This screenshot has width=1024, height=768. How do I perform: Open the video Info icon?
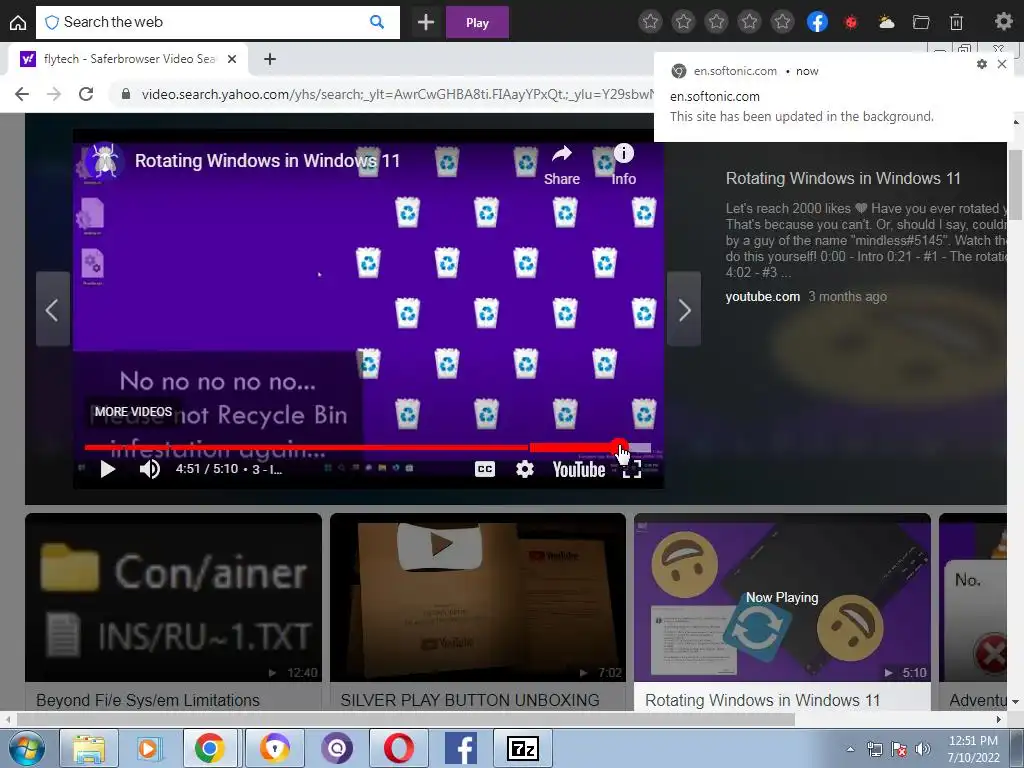point(624,165)
